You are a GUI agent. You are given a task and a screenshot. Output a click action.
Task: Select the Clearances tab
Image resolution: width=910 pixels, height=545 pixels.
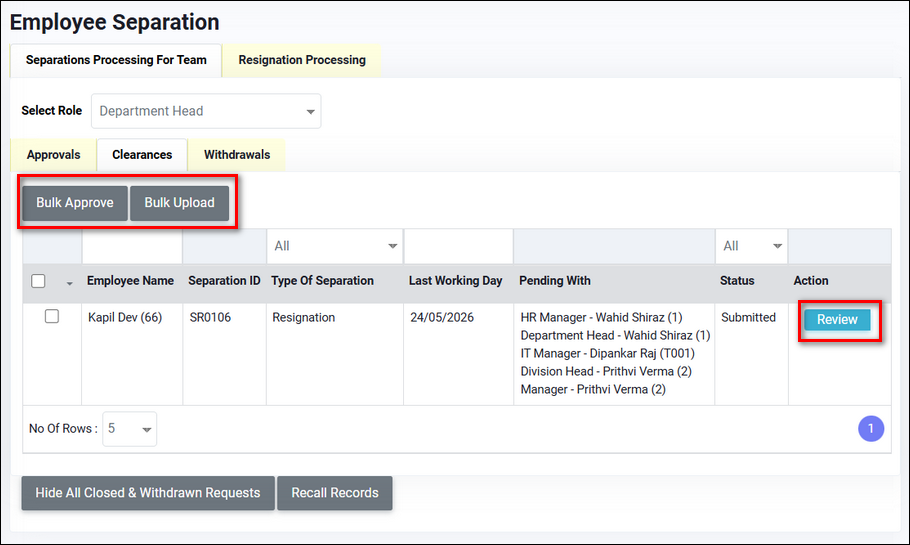point(142,155)
